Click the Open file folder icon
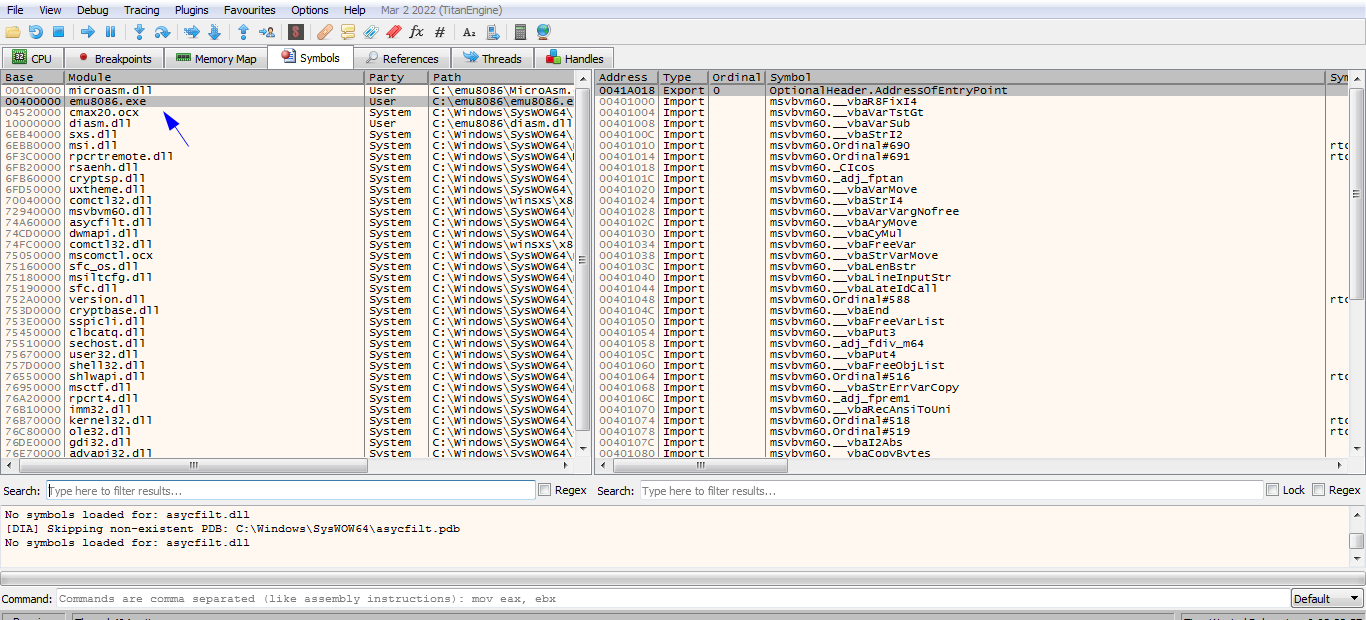Viewport: 1366px width, 620px height. 13,32
